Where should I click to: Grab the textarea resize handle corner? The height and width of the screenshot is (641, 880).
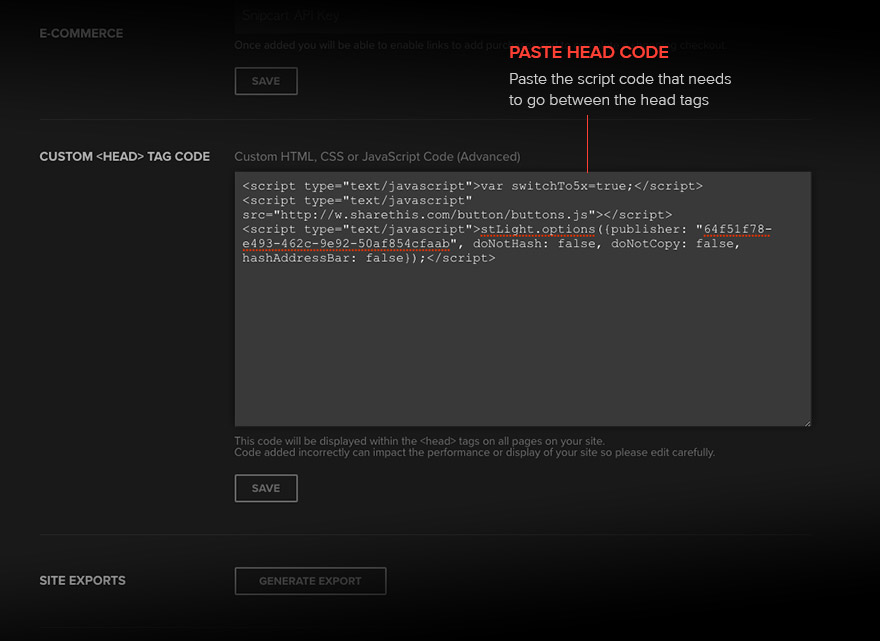click(806, 422)
